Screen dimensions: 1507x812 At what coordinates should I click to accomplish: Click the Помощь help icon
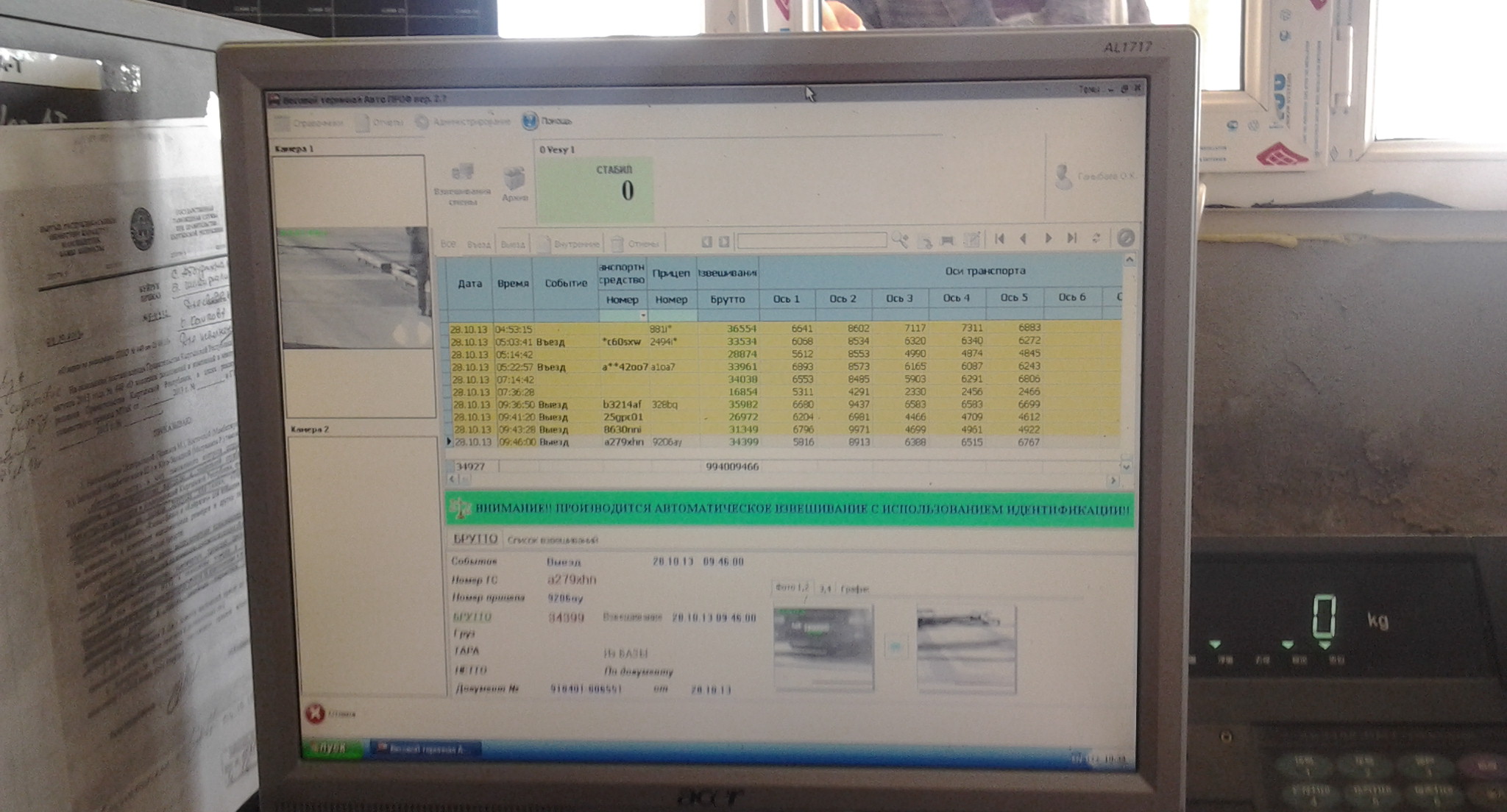point(530,121)
